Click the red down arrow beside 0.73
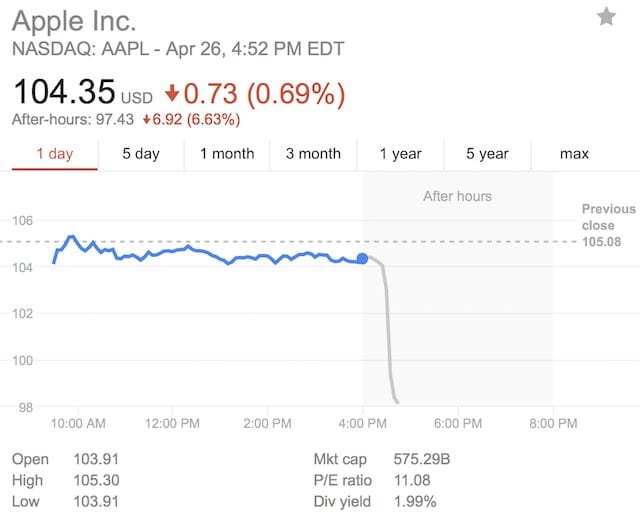Image resolution: width=640 pixels, height=522 pixels. pyautogui.click(x=172, y=93)
